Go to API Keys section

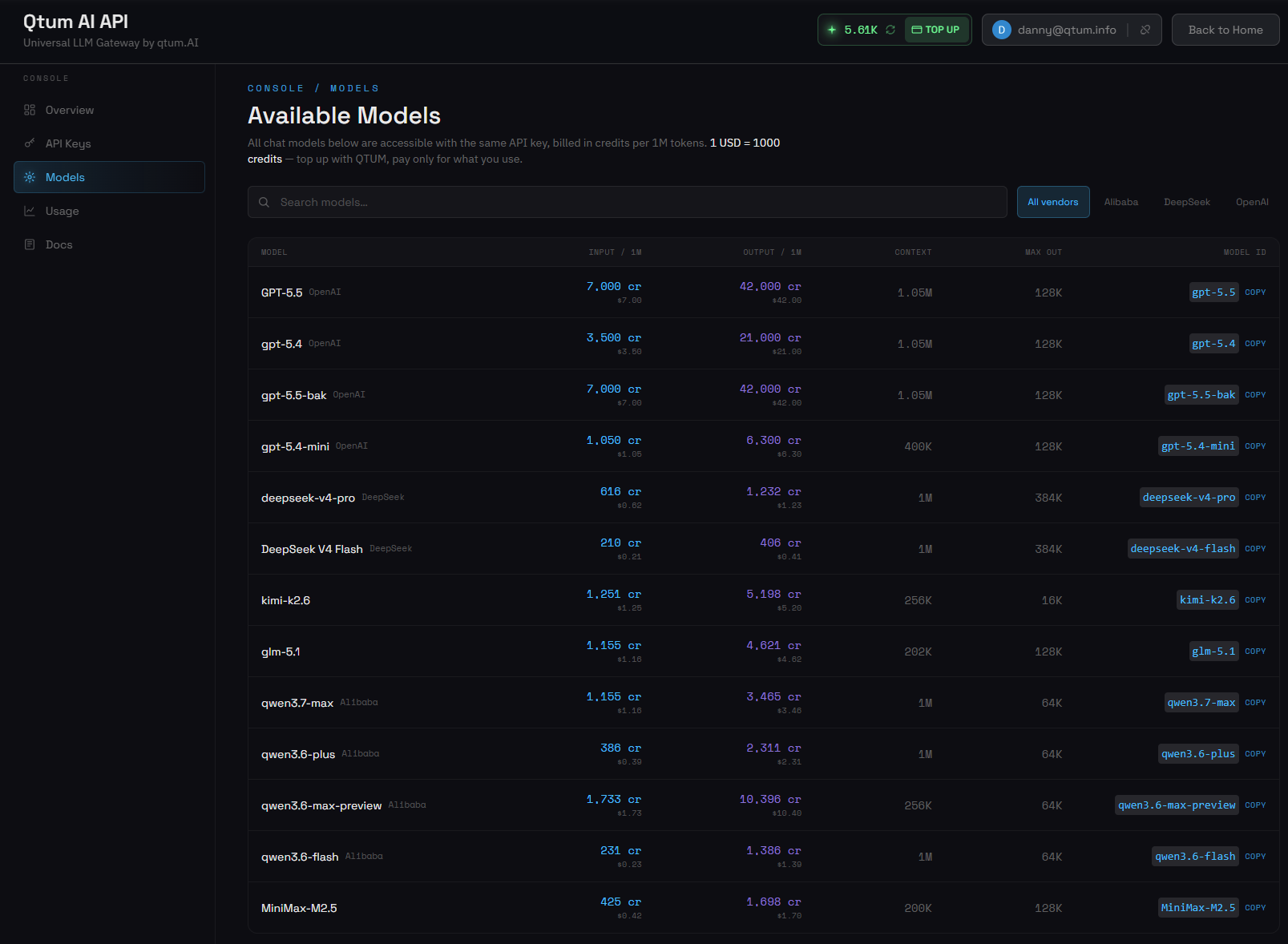tap(109, 143)
